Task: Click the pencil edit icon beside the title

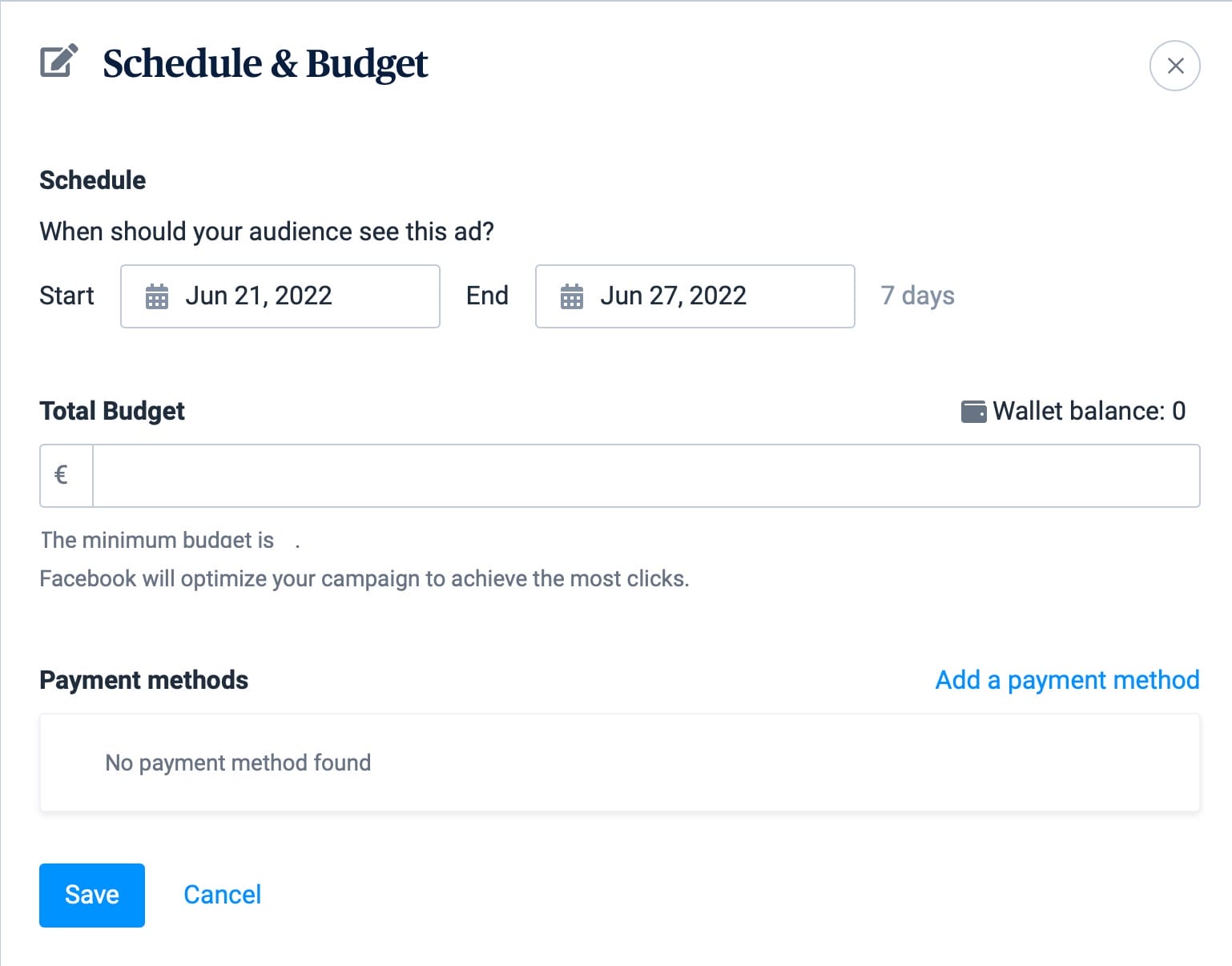Action: [x=57, y=62]
